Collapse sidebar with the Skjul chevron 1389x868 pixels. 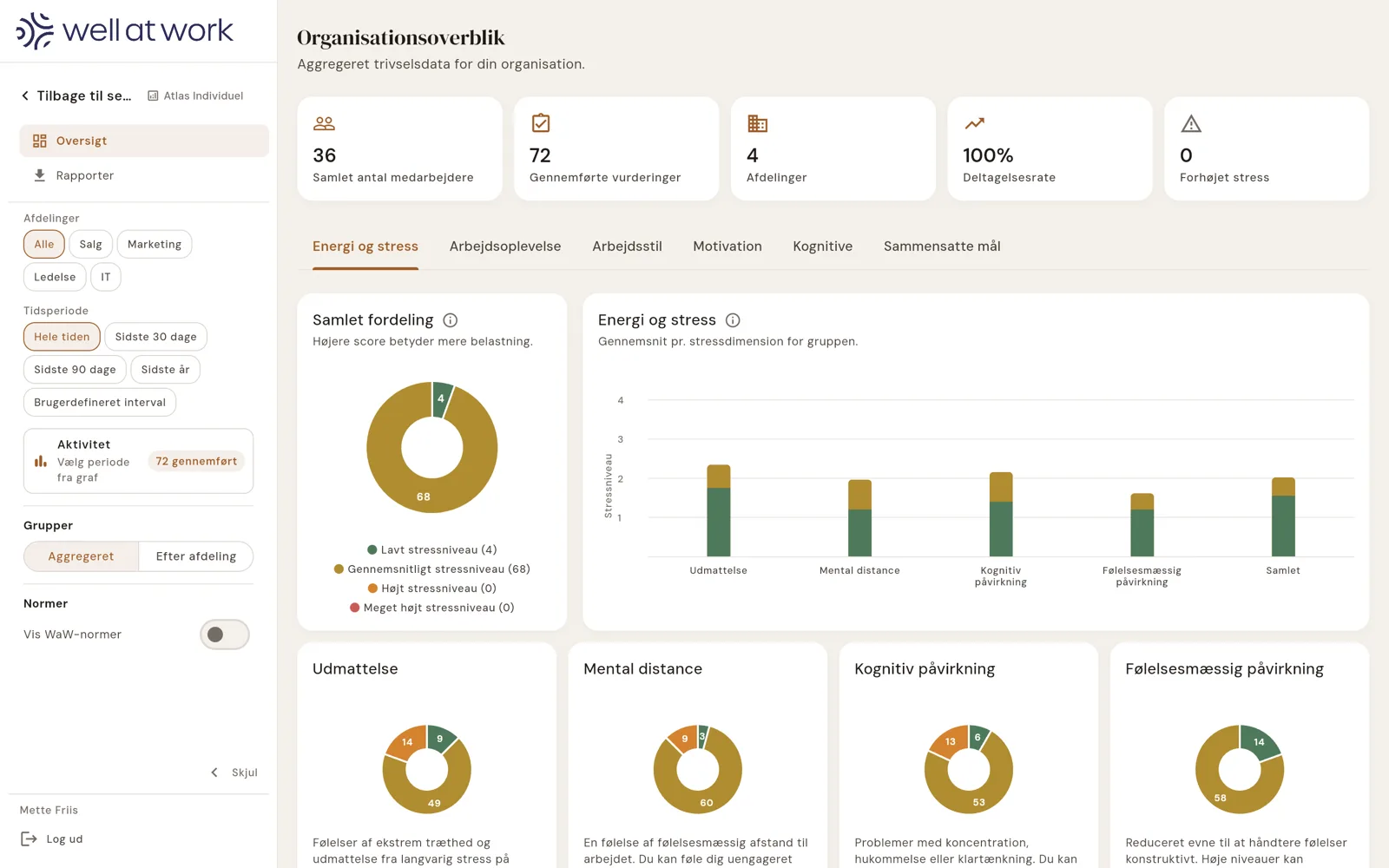[x=214, y=773]
